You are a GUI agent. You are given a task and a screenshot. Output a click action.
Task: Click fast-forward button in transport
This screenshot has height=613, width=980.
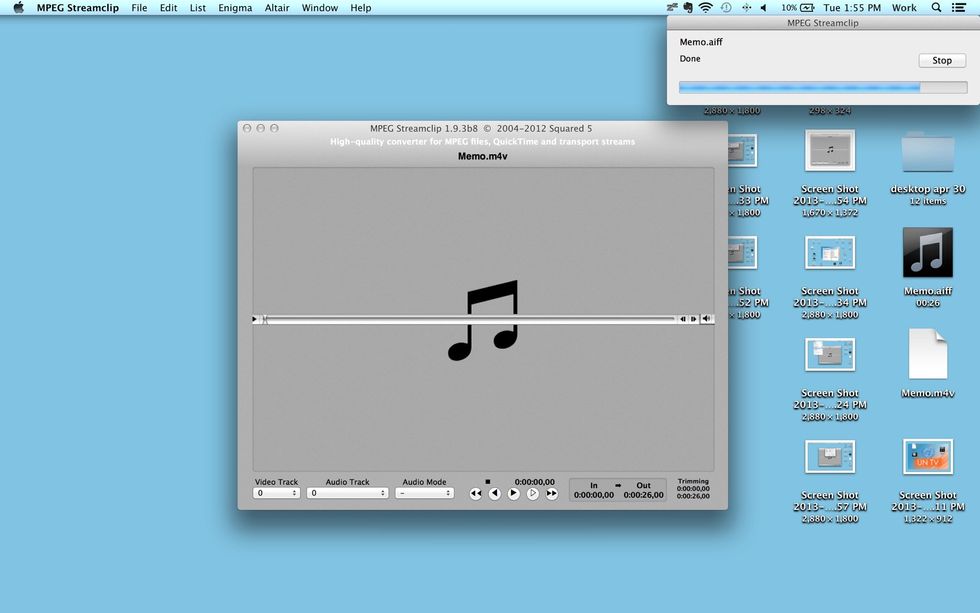(551, 494)
